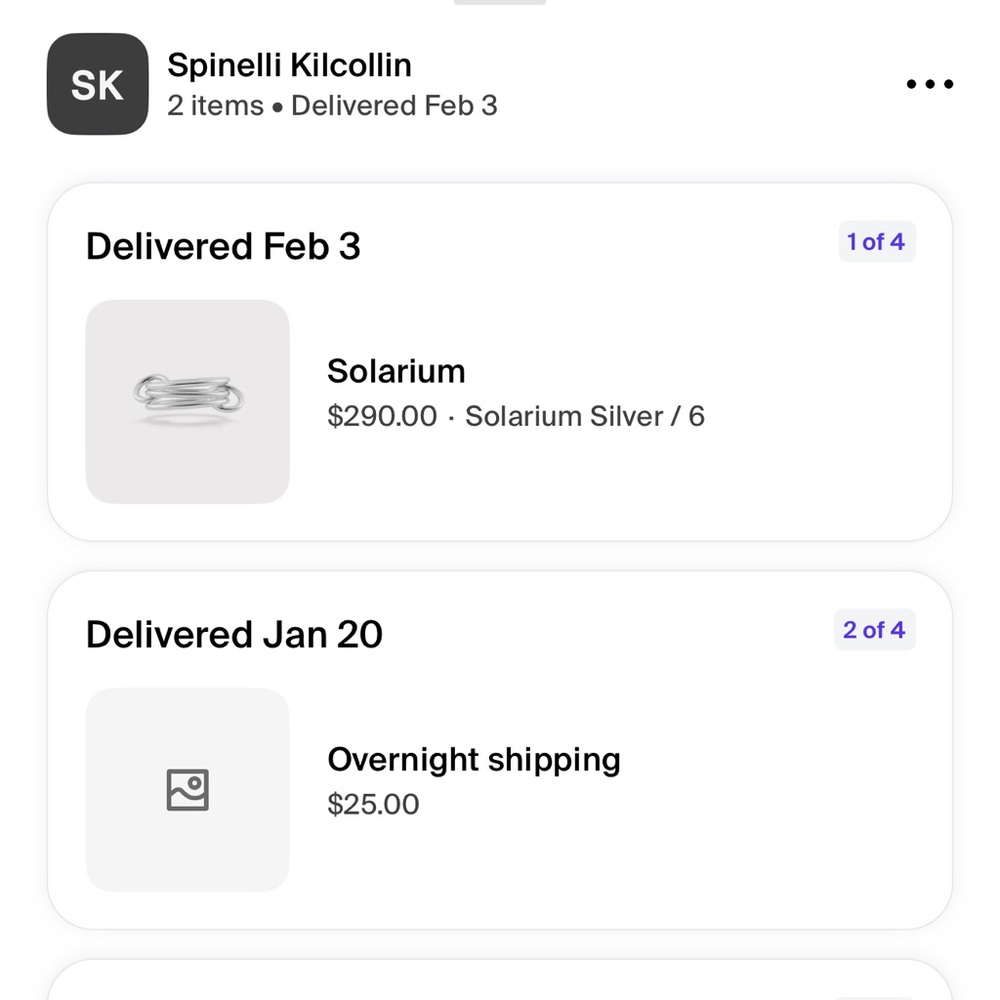Tap the 2 items Delivered Feb 3 summary
The width and height of the screenshot is (1000, 1000).
[x=332, y=106]
